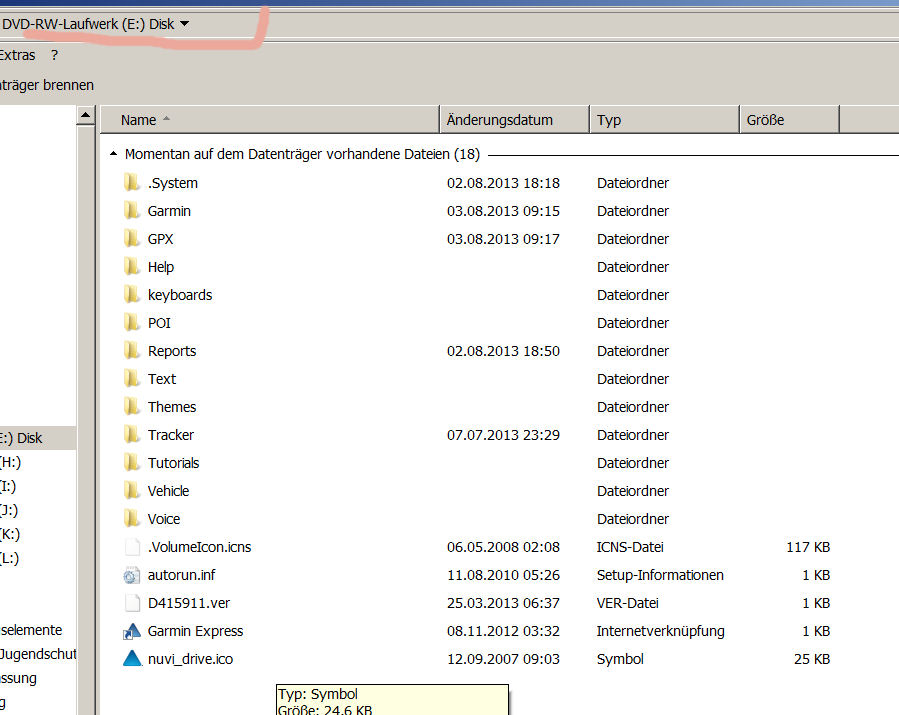Viewport: 899px width, 715px height.
Task: Select the Tracker folder name
Action: click(x=171, y=435)
